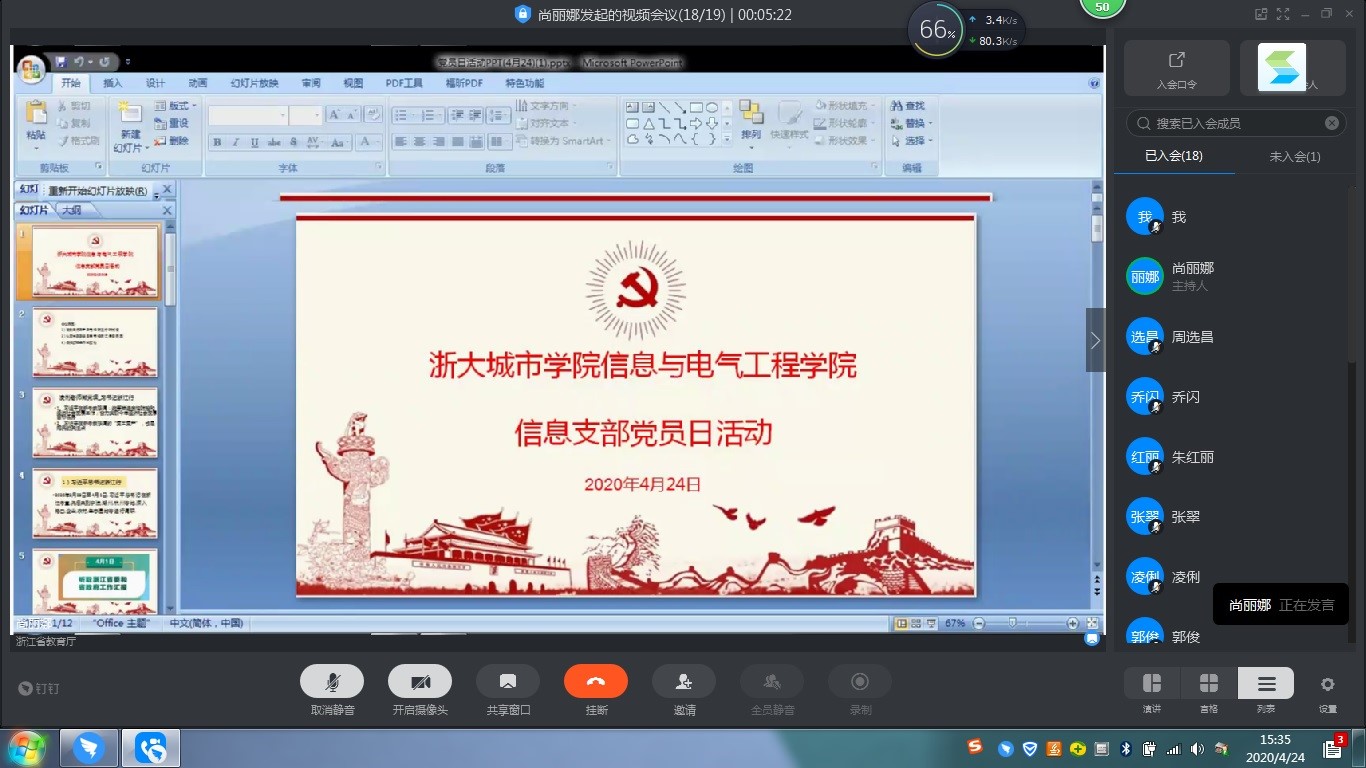Turn on camera with 开启摄像头
The width and height of the screenshot is (1366, 768).
(x=420, y=682)
